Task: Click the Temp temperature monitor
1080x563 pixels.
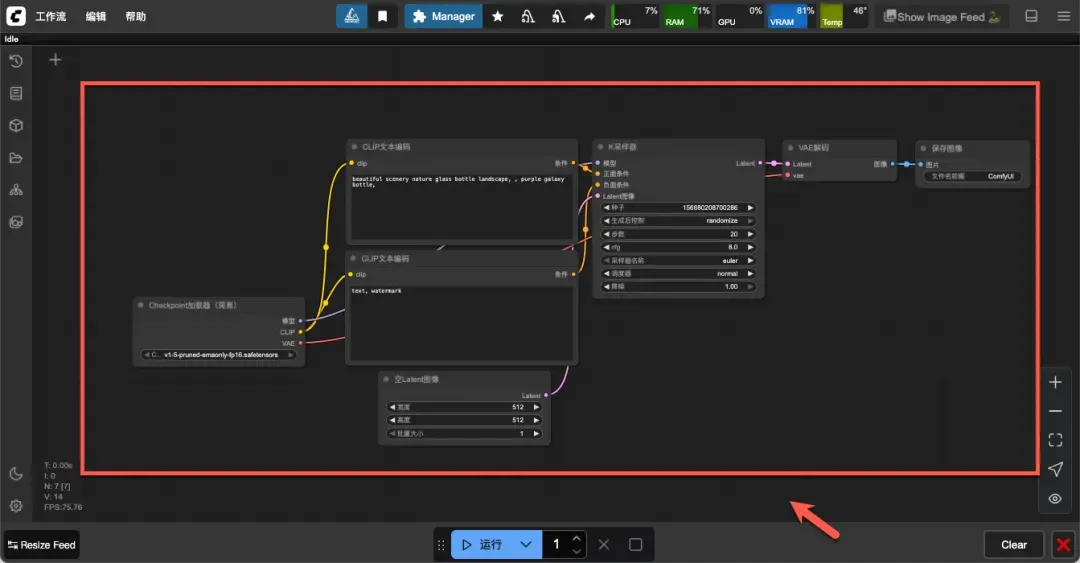Action: (844, 16)
